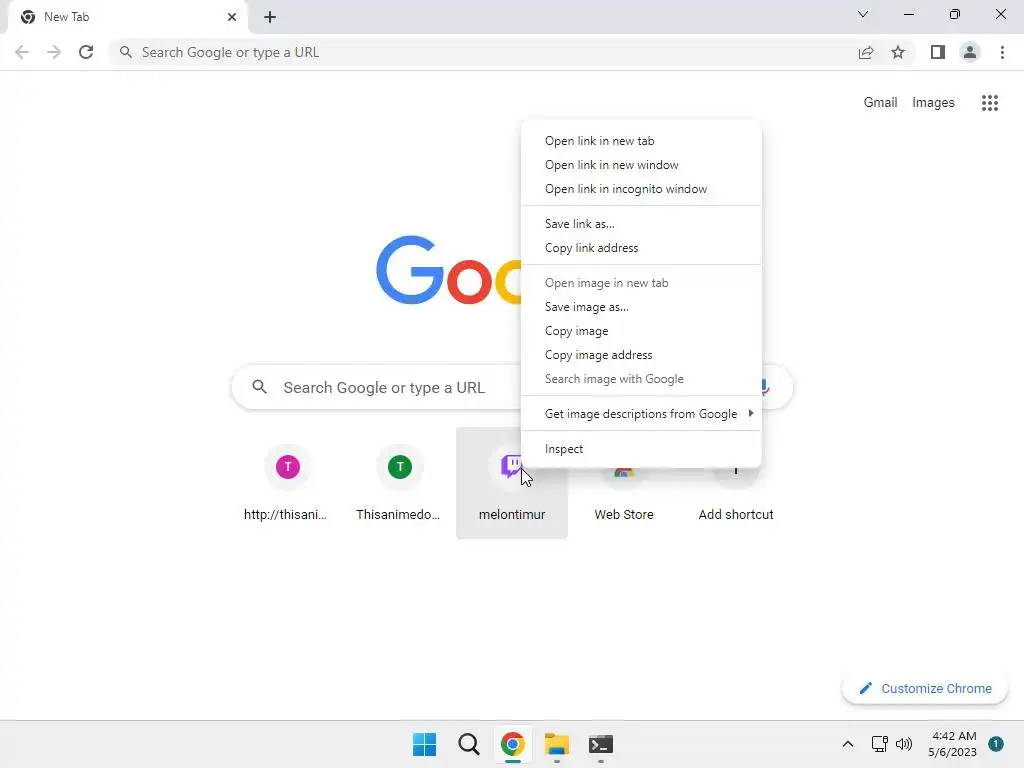This screenshot has height=768, width=1024.
Task: Click the magnifier icon in Google search box
Action: point(259,387)
